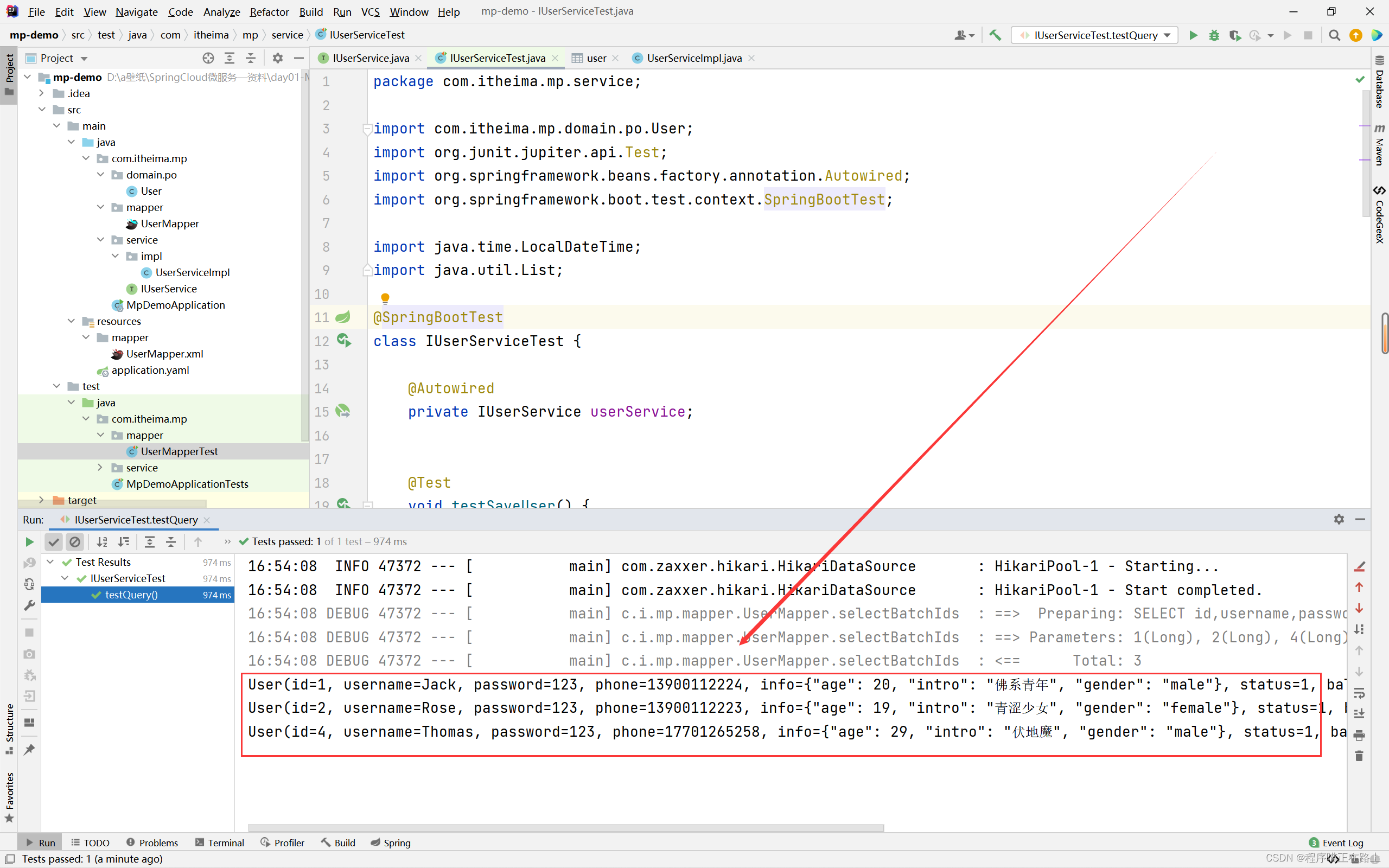
Task: Click Rerun test in Run panel
Action: [29, 541]
